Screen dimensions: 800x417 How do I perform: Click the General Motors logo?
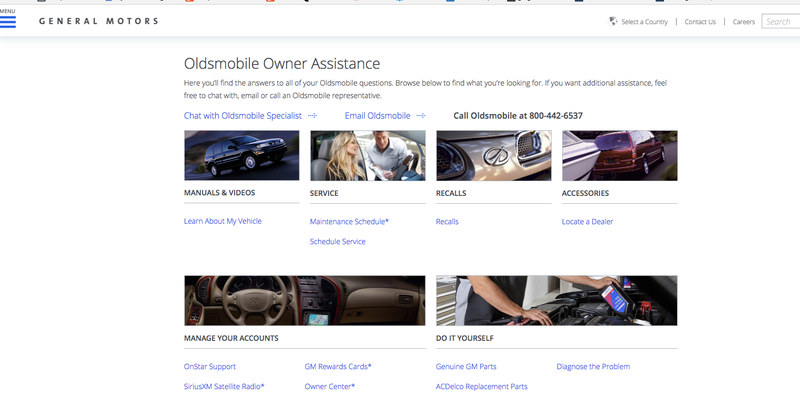tap(98, 21)
